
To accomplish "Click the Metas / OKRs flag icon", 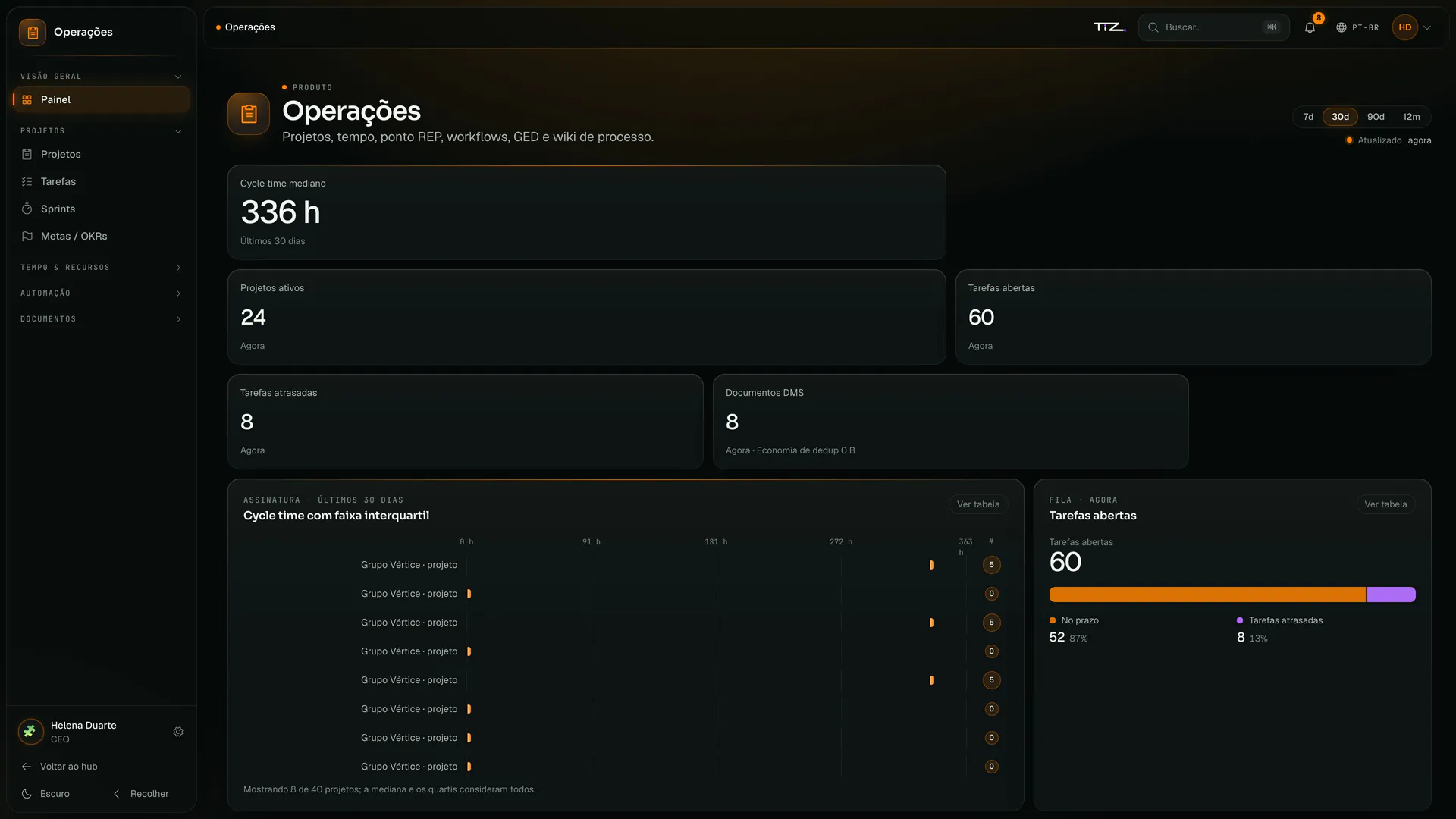I will (x=27, y=236).
